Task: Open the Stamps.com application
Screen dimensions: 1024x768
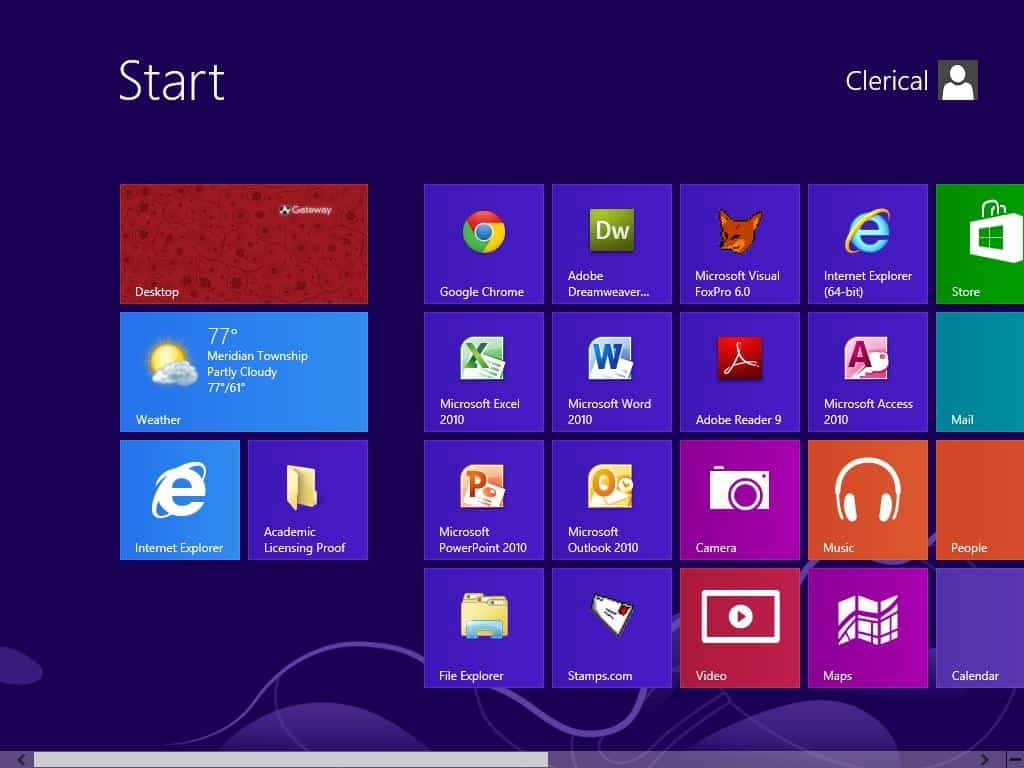Action: (611, 627)
